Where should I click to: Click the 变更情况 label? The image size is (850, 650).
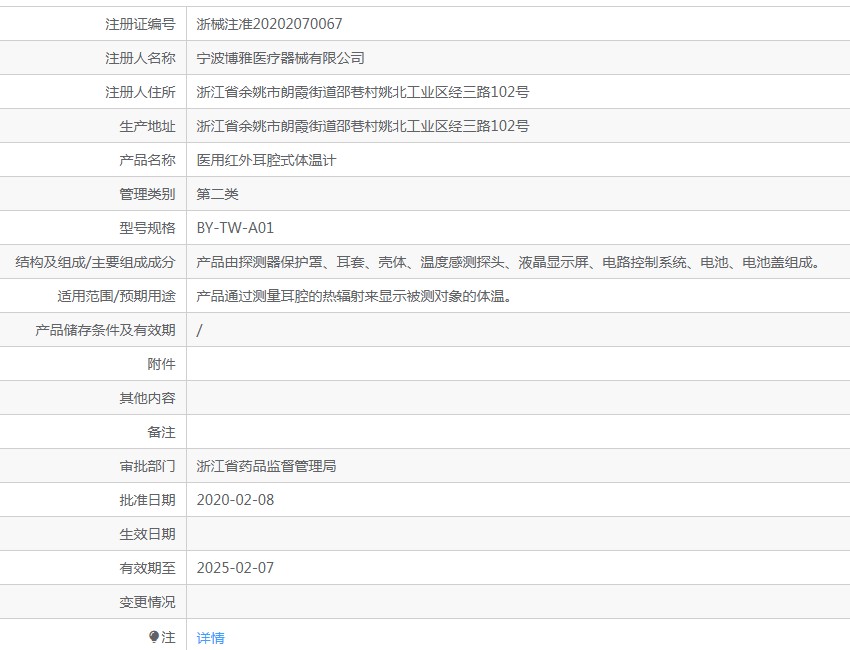pyautogui.click(x=147, y=602)
